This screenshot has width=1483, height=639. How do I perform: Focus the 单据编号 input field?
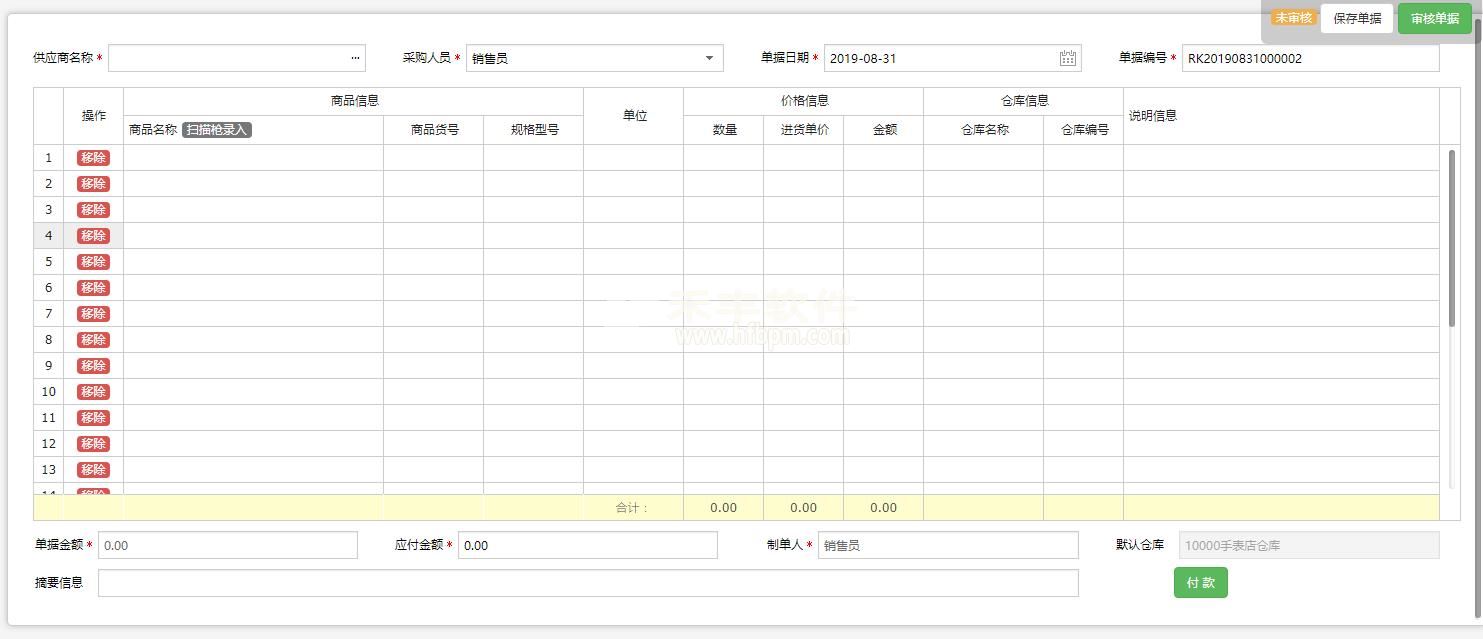1310,58
